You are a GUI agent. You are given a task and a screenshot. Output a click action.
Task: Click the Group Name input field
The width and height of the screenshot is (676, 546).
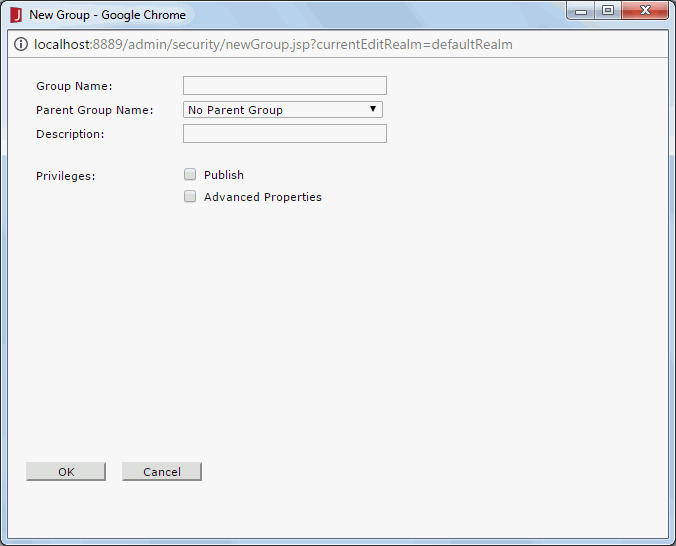(x=285, y=85)
